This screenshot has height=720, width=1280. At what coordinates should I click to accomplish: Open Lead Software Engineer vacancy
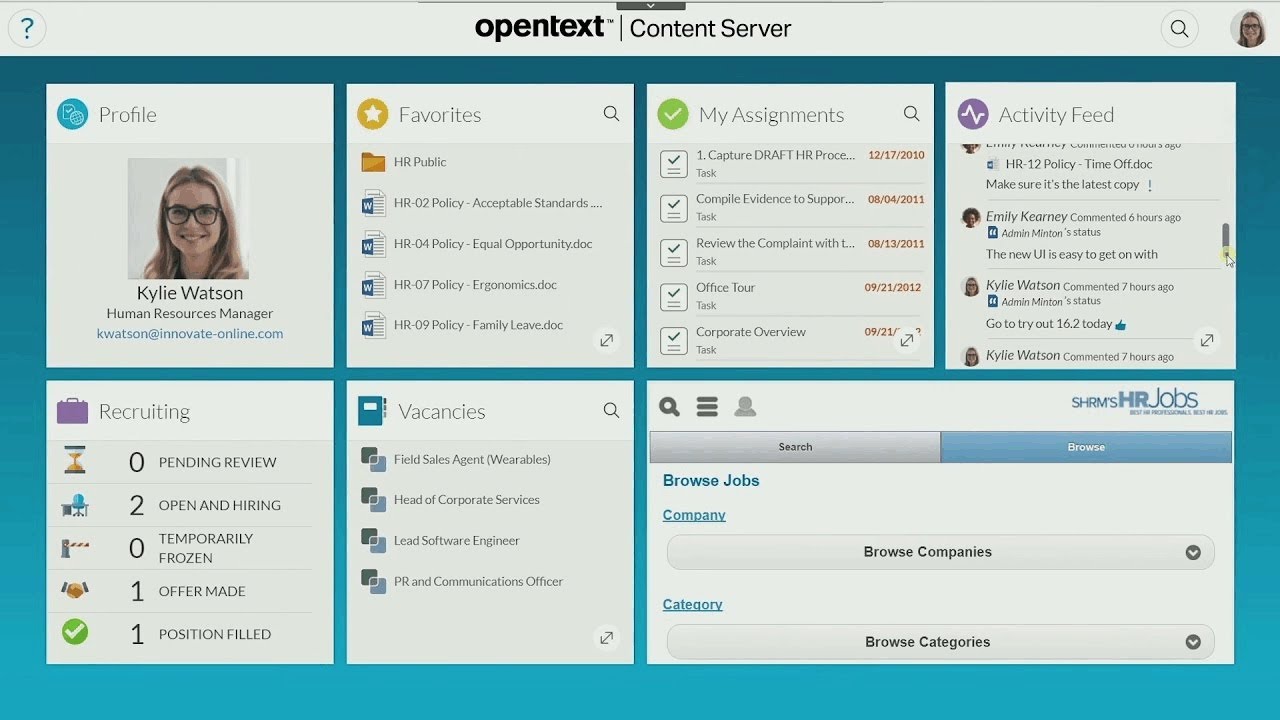tap(456, 541)
